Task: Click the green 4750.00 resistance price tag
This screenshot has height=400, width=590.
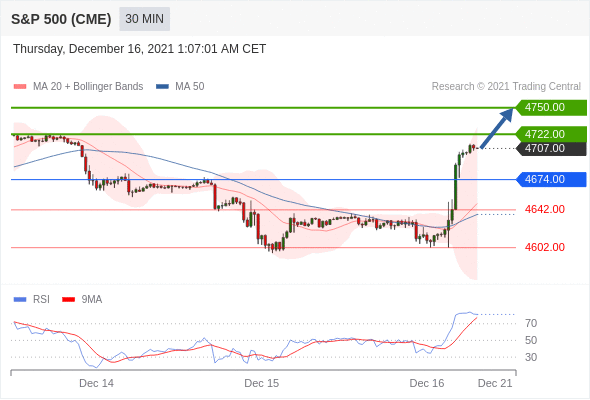Action: tap(551, 108)
